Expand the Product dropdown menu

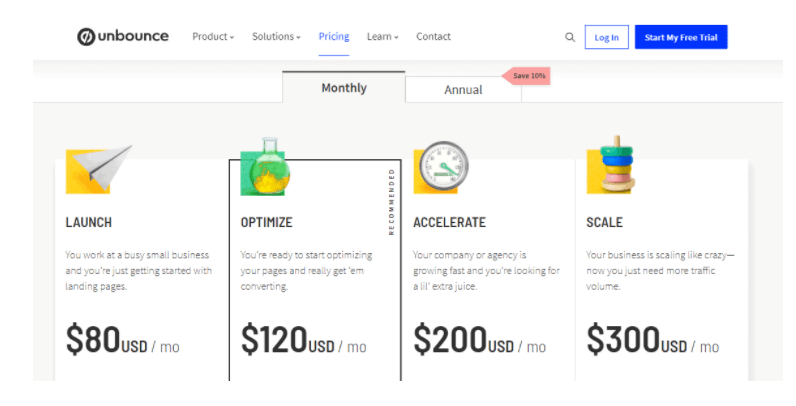(213, 37)
